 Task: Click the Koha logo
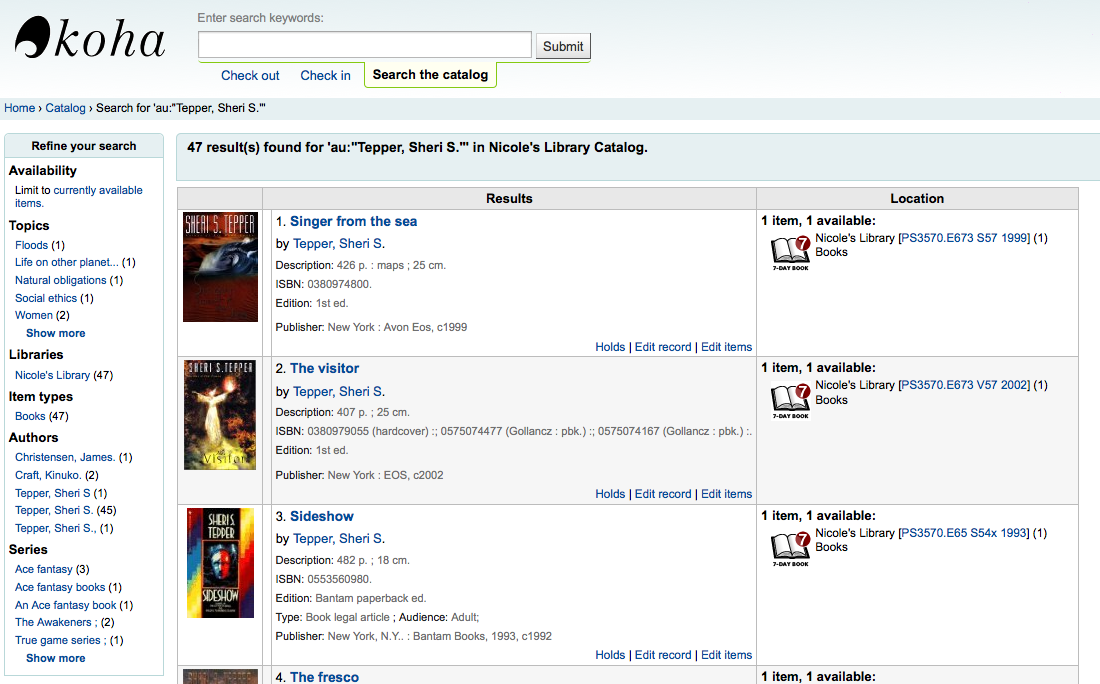tap(90, 40)
